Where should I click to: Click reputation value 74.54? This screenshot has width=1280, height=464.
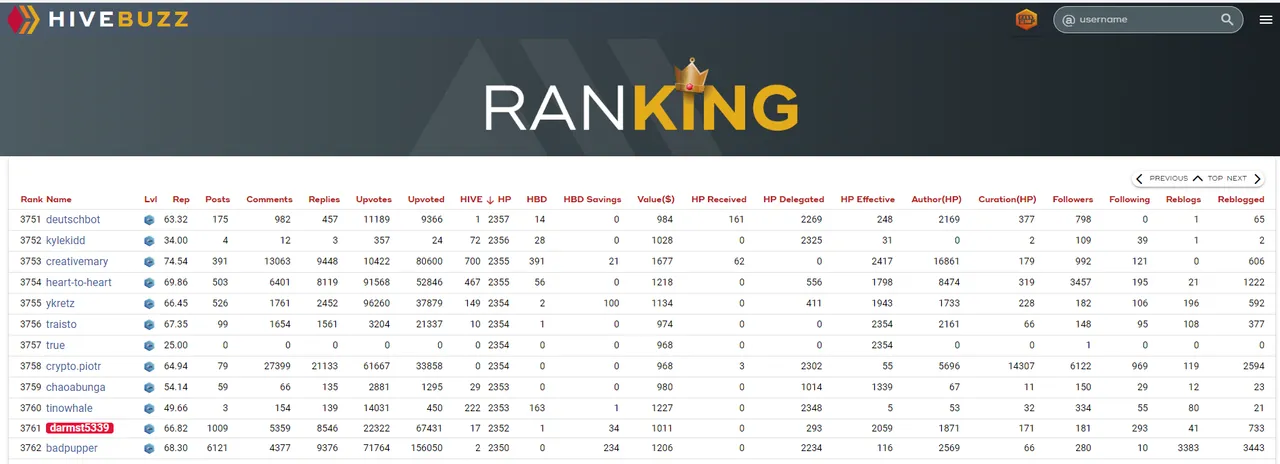pos(176,261)
